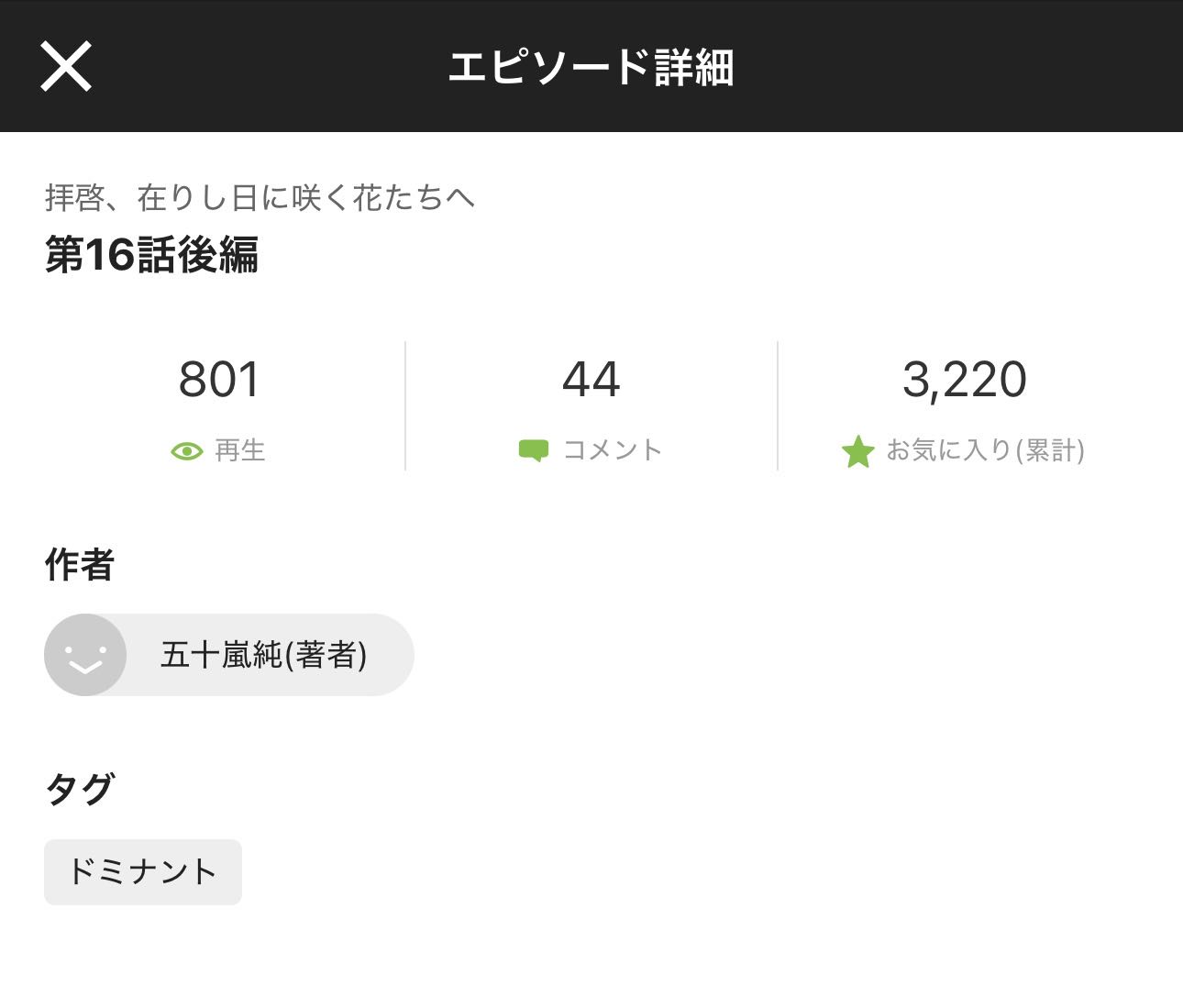Click the 3,220 favorites count number
Image resolution: width=1183 pixels, height=1008 pixels.
click(x=964, y=380)
